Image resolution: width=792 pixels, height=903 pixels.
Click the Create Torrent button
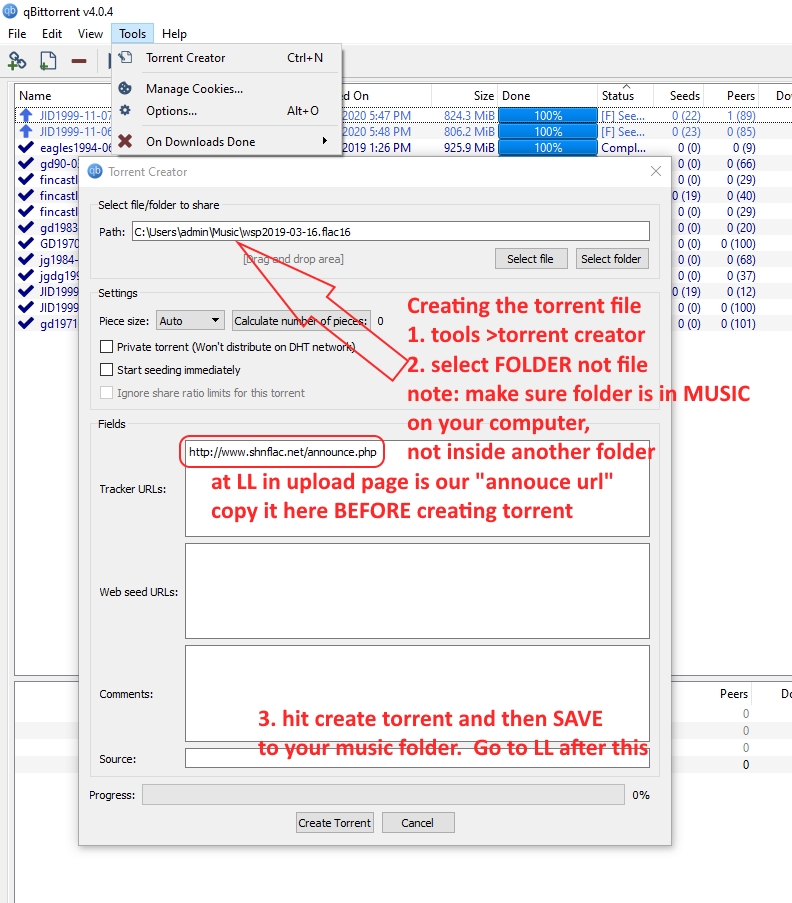pos(335,822)
